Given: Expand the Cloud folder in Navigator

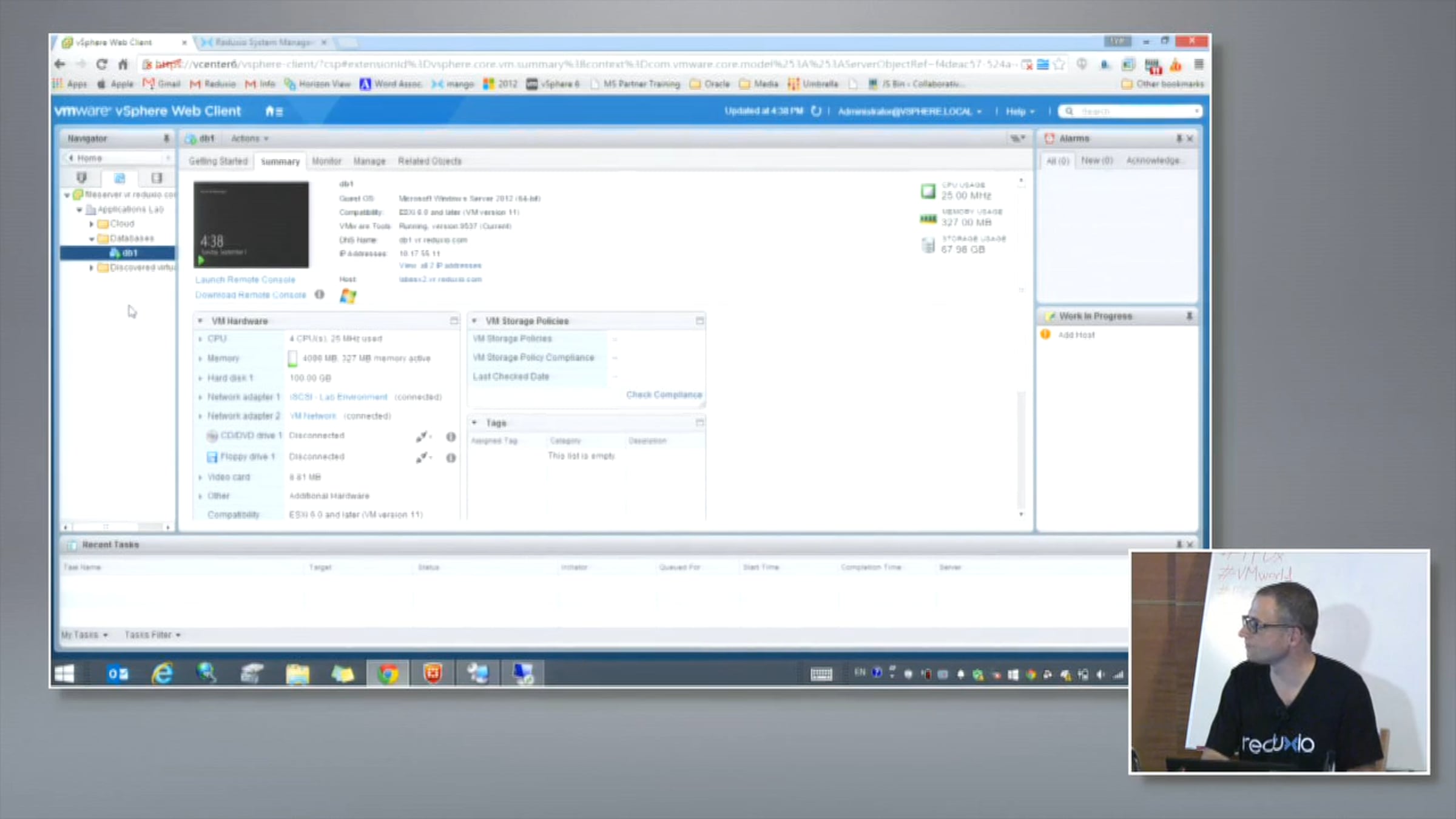Looking at the screenshot, I should 92,224.
